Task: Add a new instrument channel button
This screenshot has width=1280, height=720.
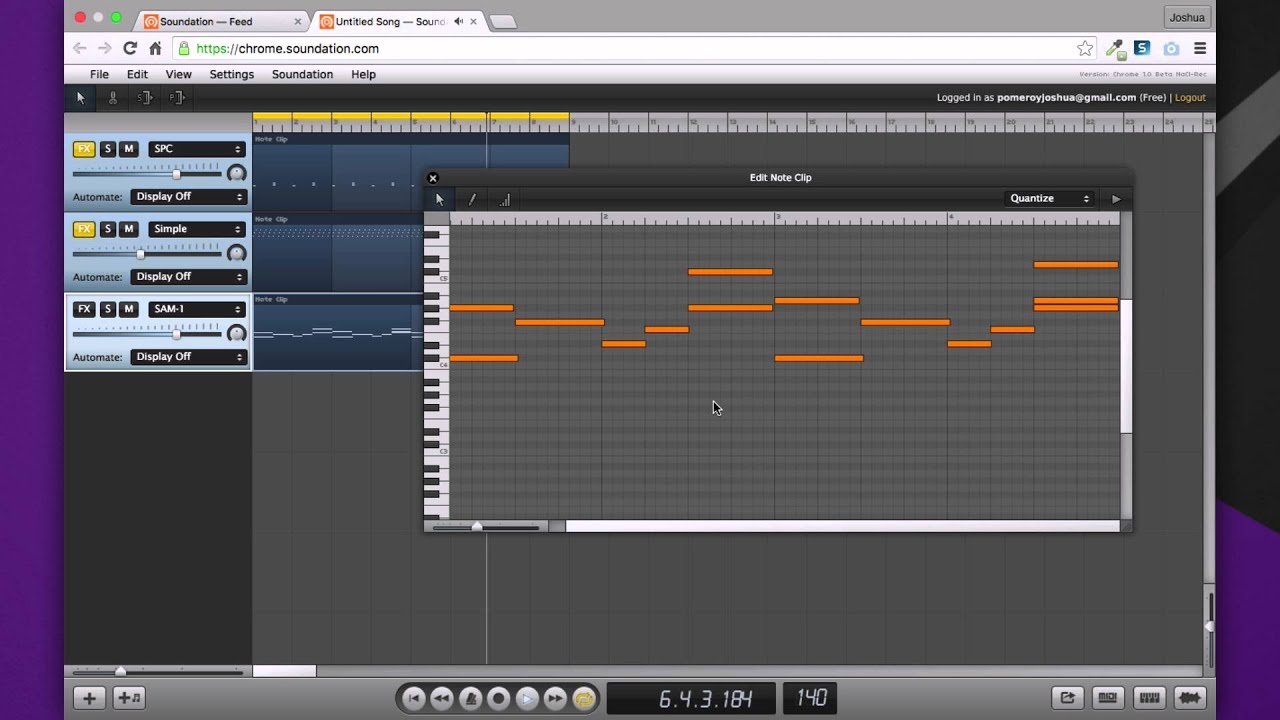Action: click(129, 698)
